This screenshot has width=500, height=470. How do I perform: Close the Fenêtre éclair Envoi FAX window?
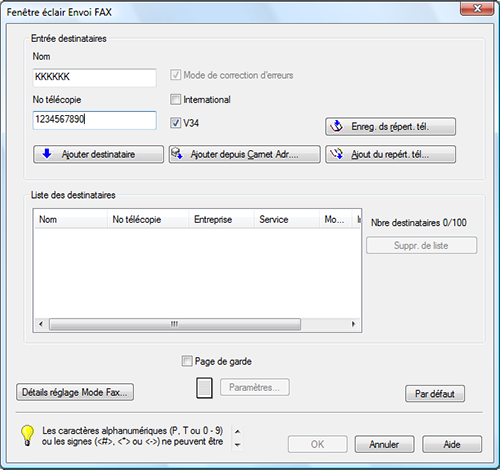click(x=477, y=8)
